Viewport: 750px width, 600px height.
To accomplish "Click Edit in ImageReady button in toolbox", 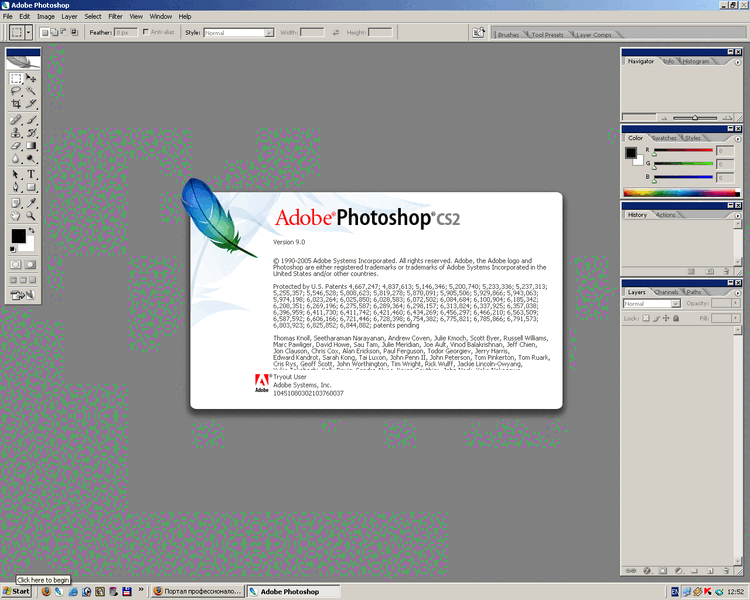I will 23,295.
